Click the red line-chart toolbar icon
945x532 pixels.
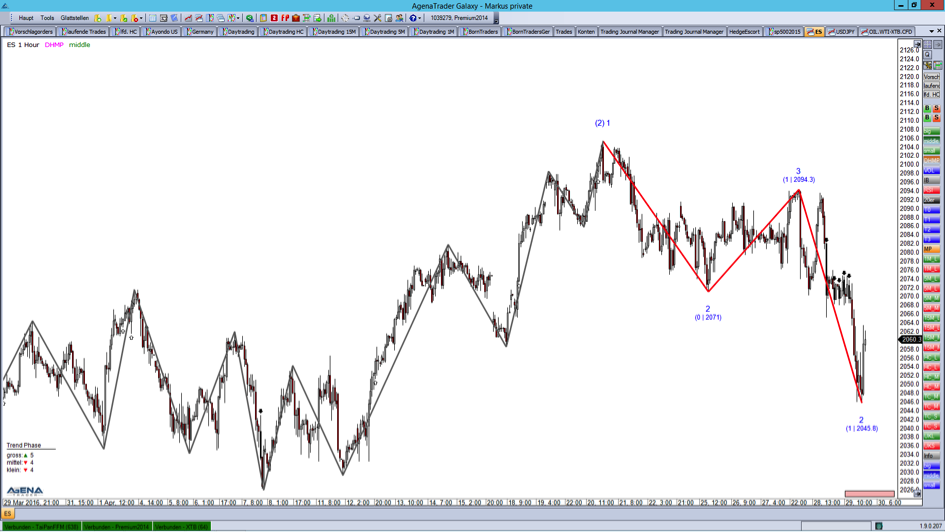point(188,18)
